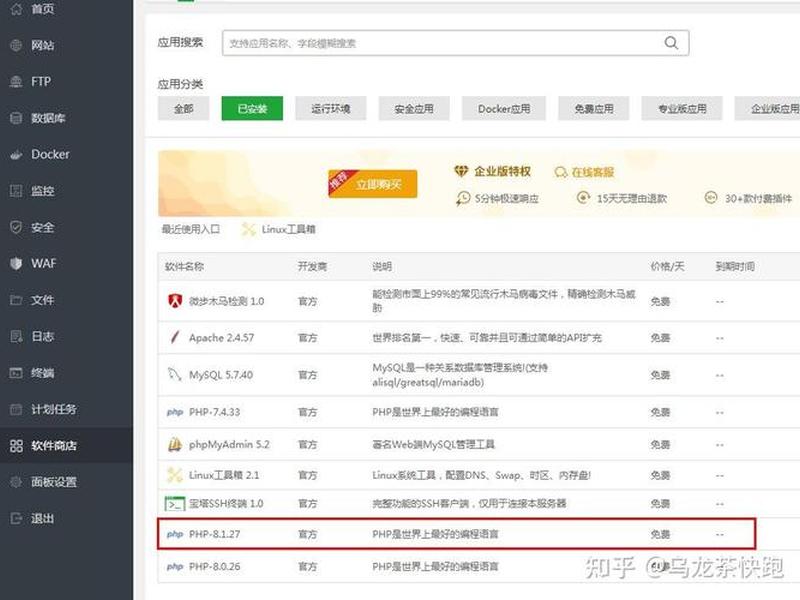
Task: Click the 立即购买 buy now button
Action: point(373,184)
